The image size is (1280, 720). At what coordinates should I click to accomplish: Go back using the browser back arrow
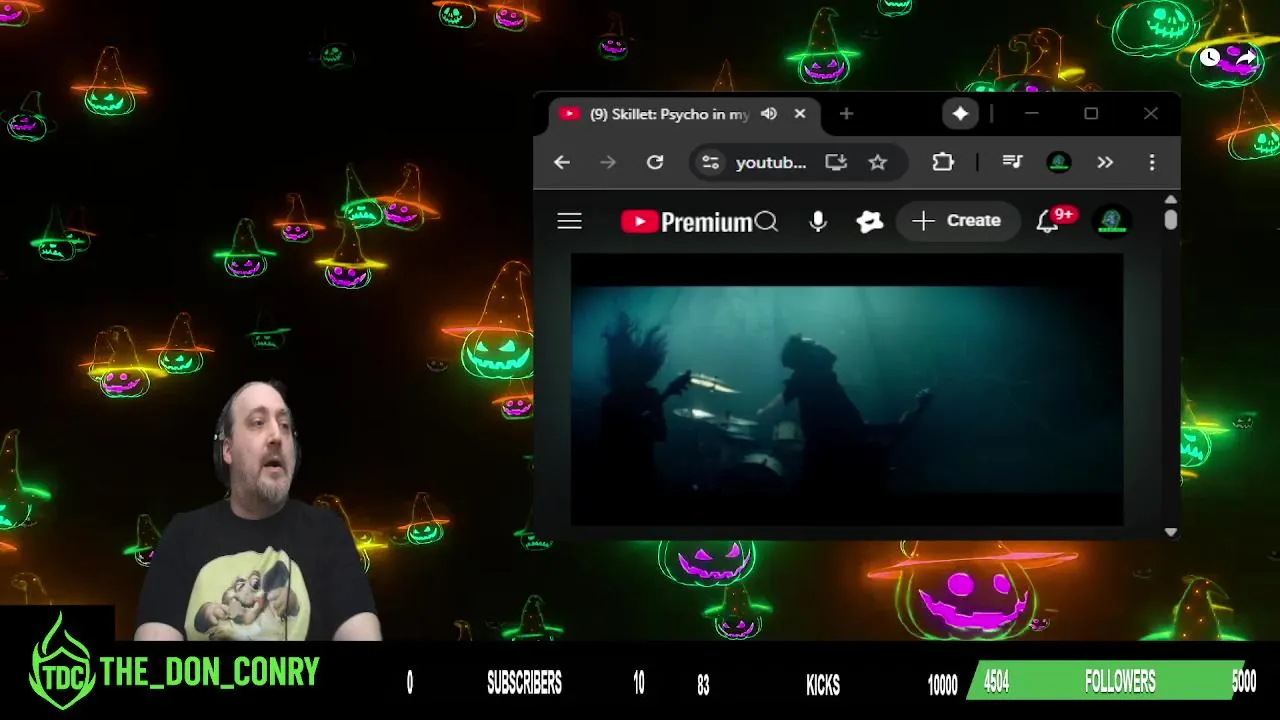pos(562,162)
